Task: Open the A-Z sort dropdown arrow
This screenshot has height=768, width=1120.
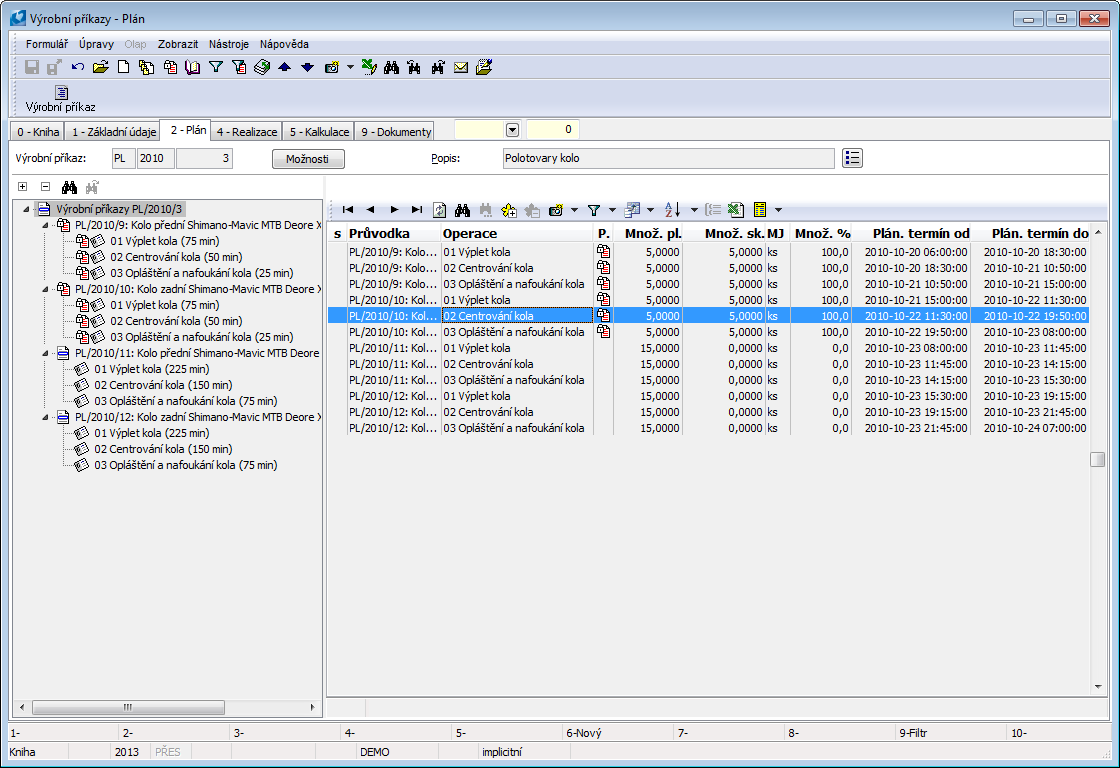Action: (x=694, y=210)
